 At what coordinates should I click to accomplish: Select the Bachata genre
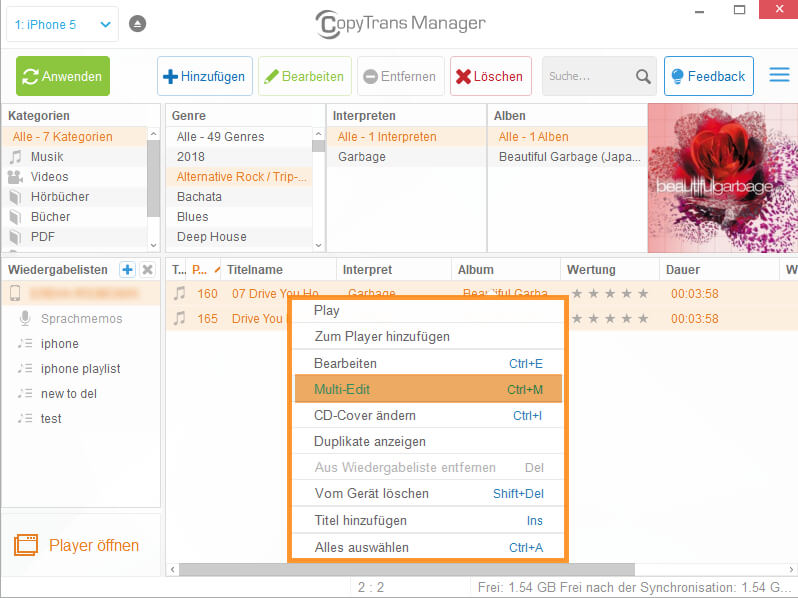pos(240,196)
